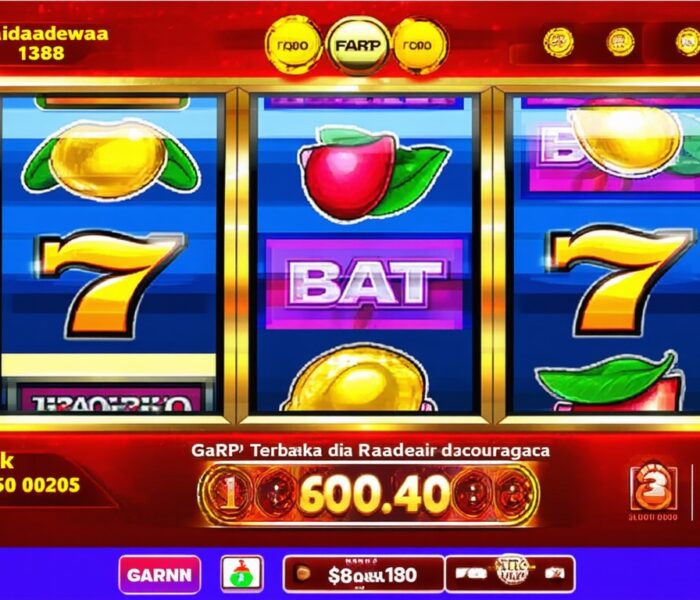Click the red cherry on middle reel

tap(373, 174)
